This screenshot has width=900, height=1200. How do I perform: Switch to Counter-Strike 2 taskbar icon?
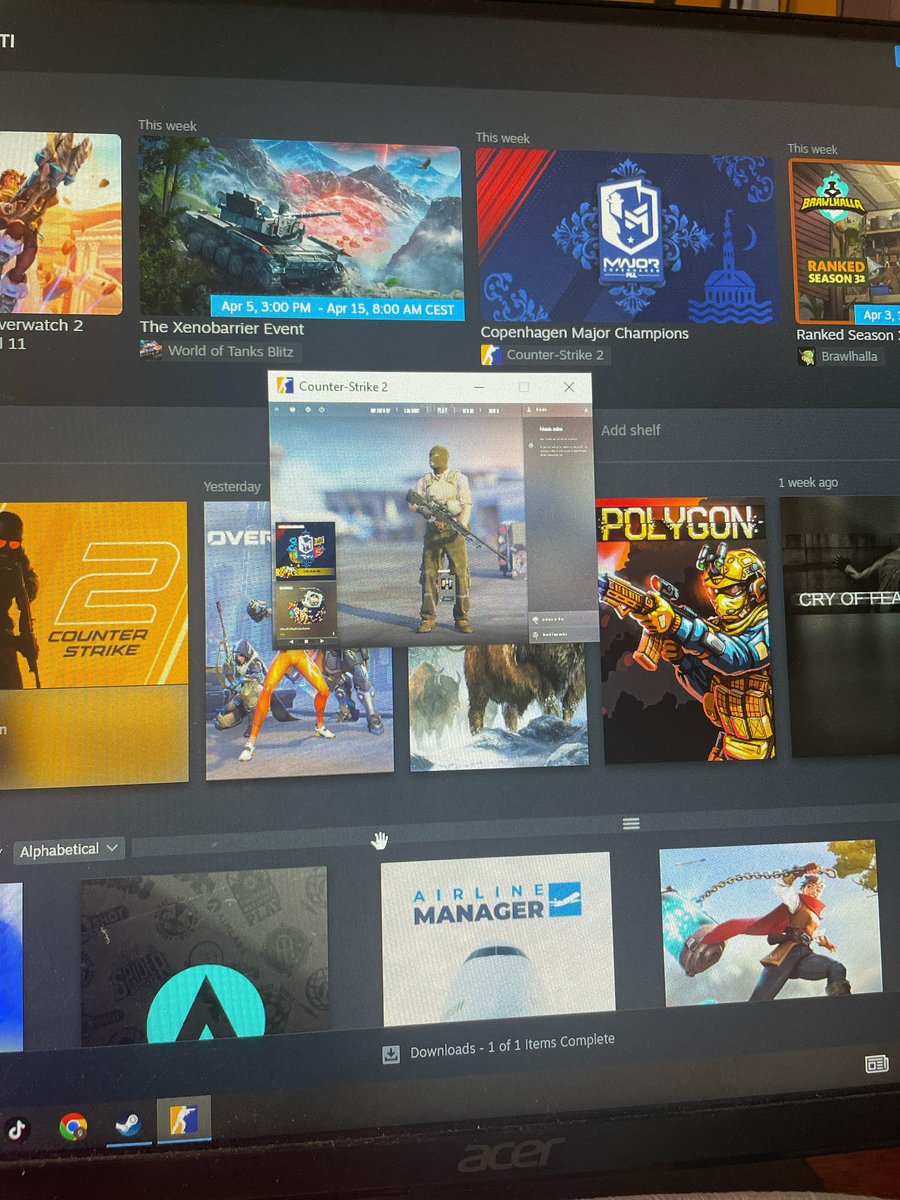click(x=183, y=1122)
